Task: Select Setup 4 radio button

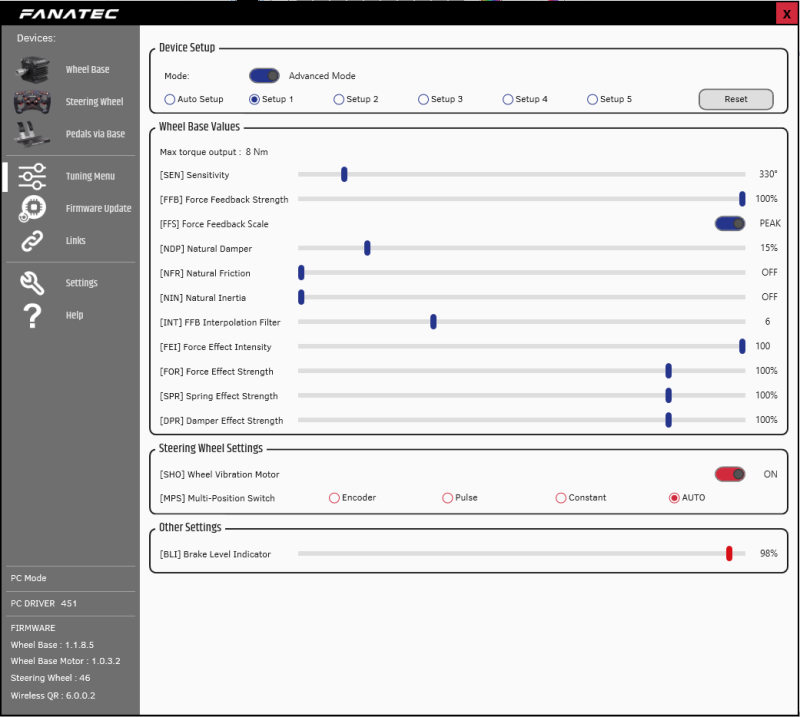Action: pyautogui.click(x=508, y=99)
